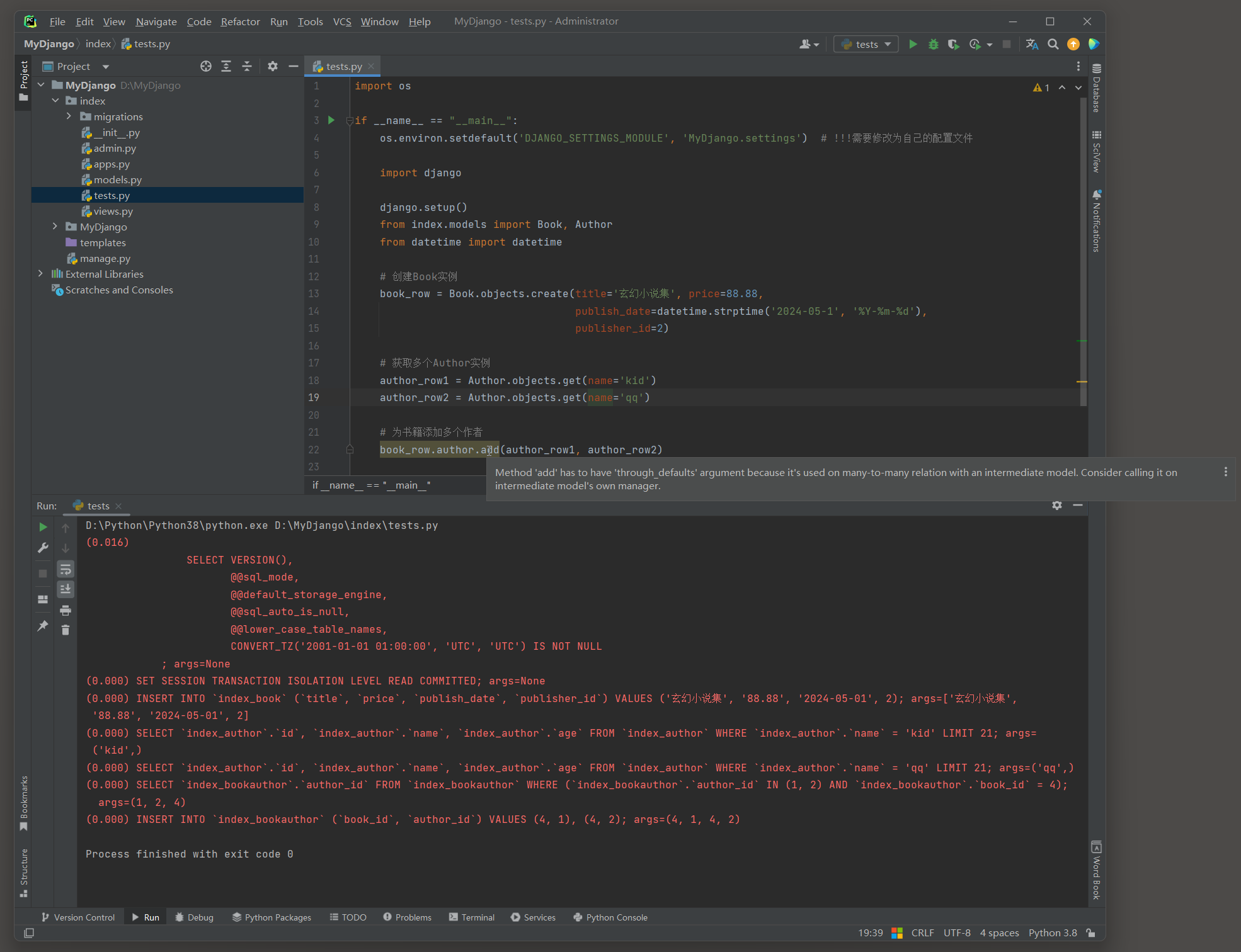Image resolution: width=1241 pixels, height=952 pixels.
Task: Click the Run button in toolbar
Action: pos(913,44)
